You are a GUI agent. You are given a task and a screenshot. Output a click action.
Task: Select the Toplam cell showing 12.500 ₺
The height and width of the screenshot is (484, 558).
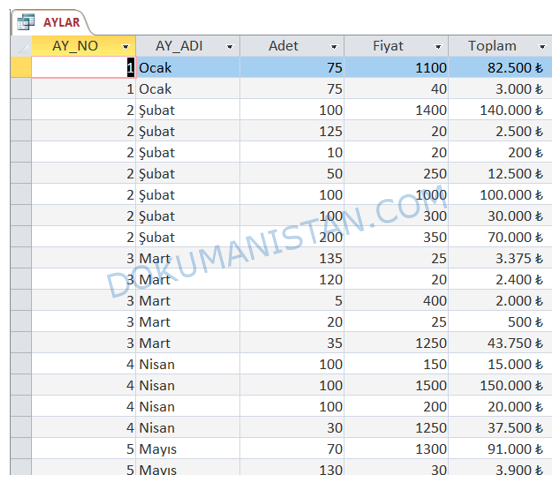(501, 173)
